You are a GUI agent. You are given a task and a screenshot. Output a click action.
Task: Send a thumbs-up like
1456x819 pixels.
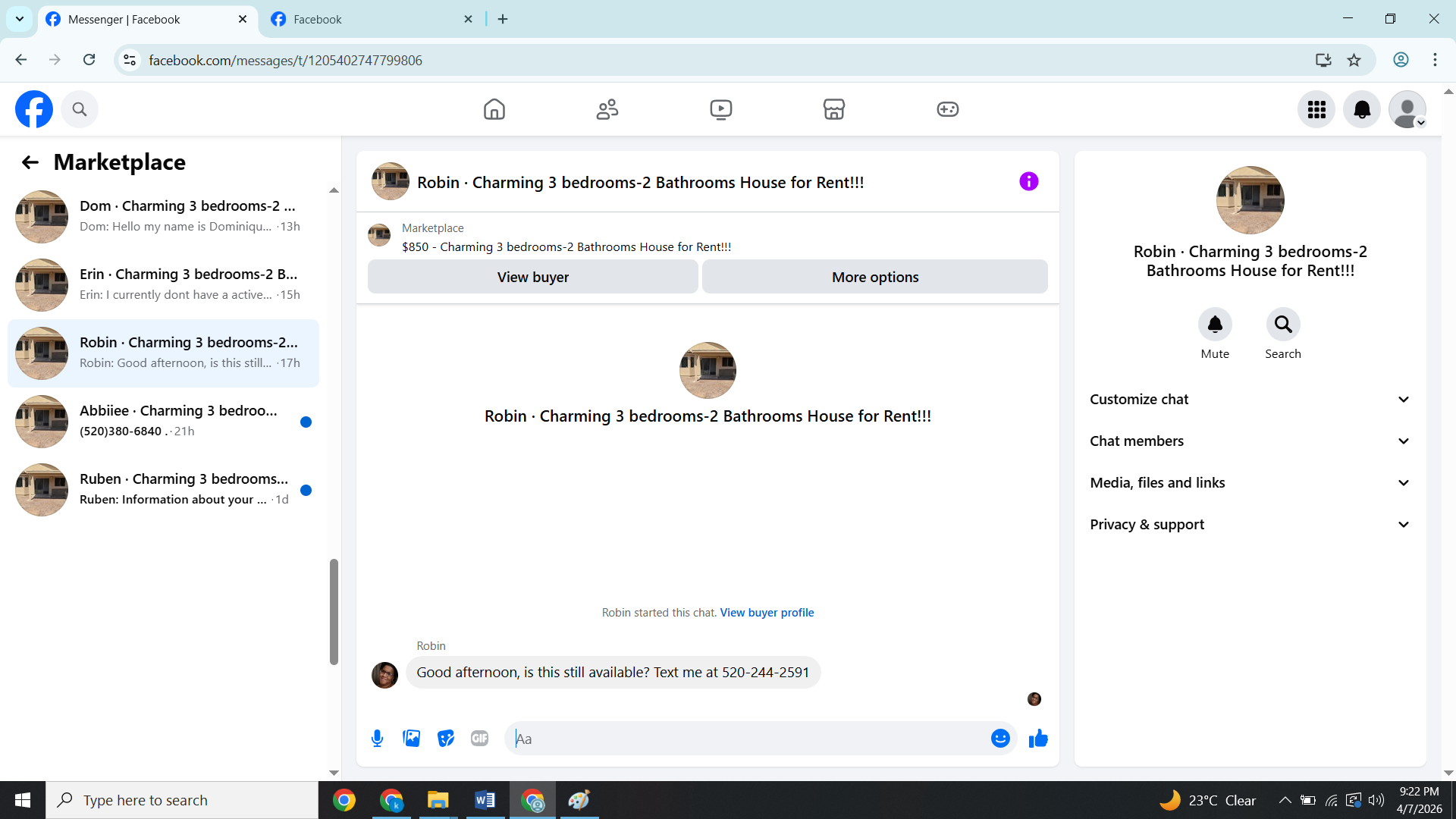pos(1038,739)
